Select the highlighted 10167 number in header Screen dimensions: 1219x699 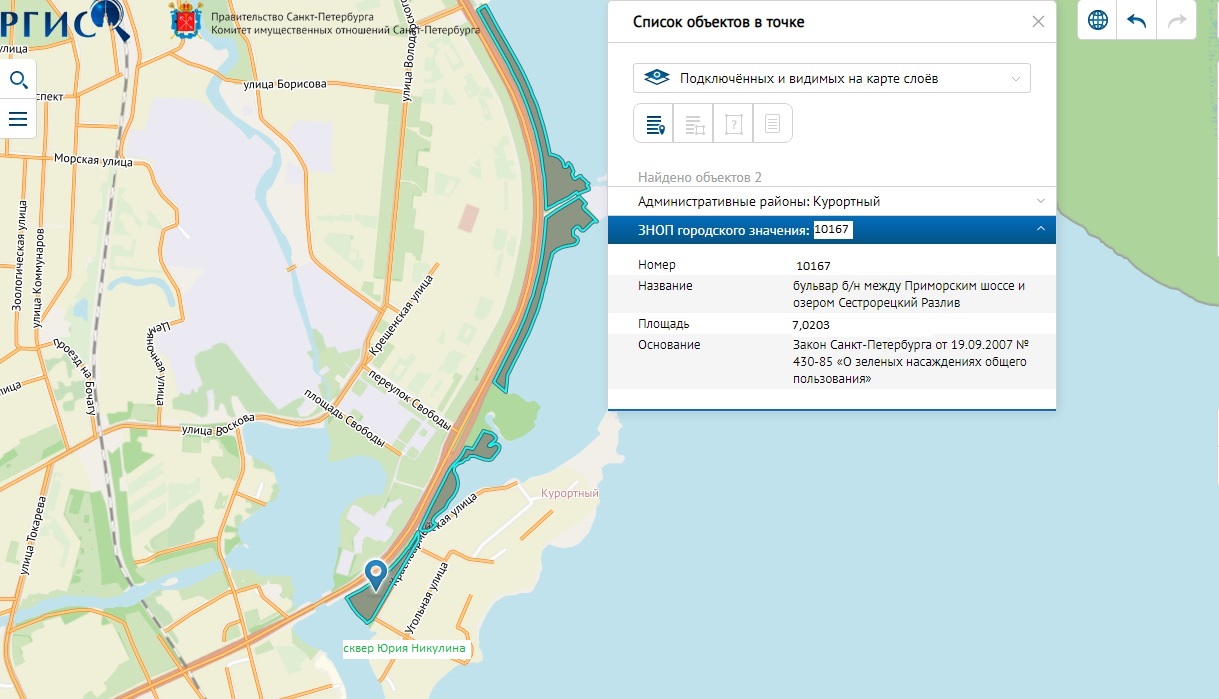pos(832,231)
